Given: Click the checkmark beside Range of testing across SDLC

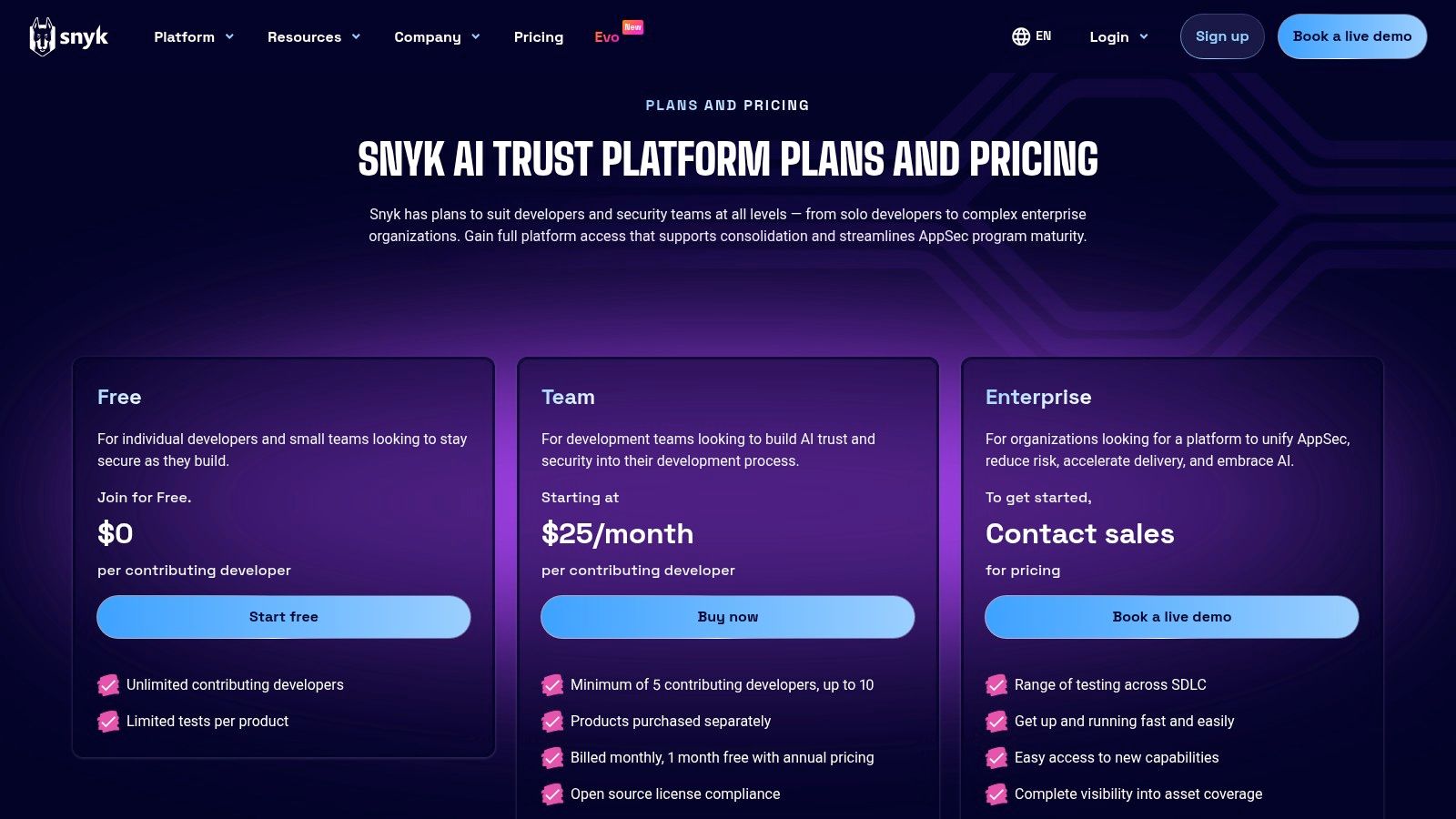Looking at the screenshot, I should point(996,684).
